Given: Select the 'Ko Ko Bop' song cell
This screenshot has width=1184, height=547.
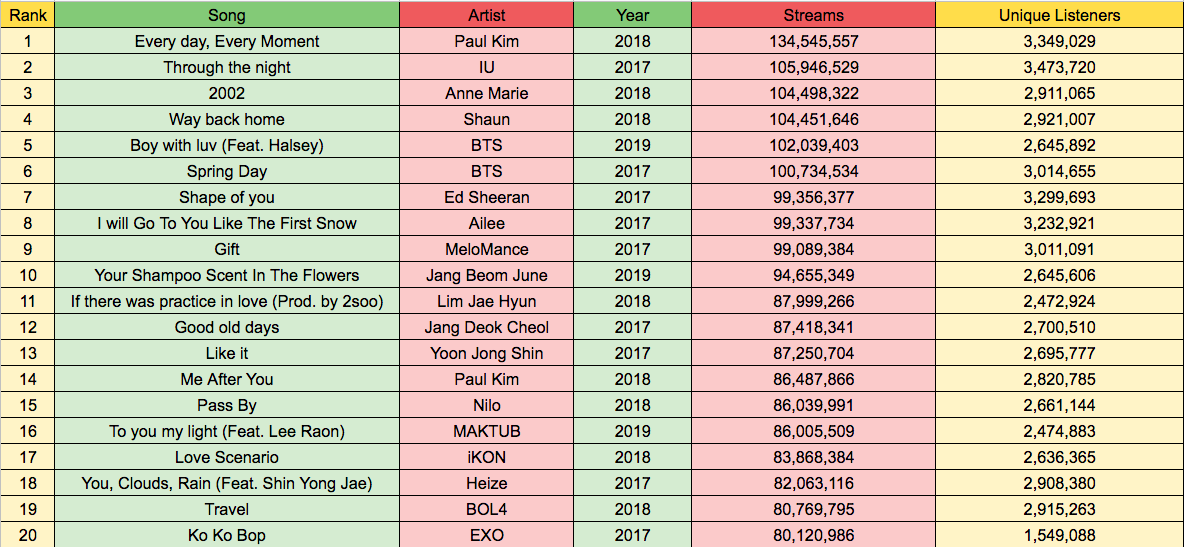Looking at the screenshot, I should (x=227, y=535).
